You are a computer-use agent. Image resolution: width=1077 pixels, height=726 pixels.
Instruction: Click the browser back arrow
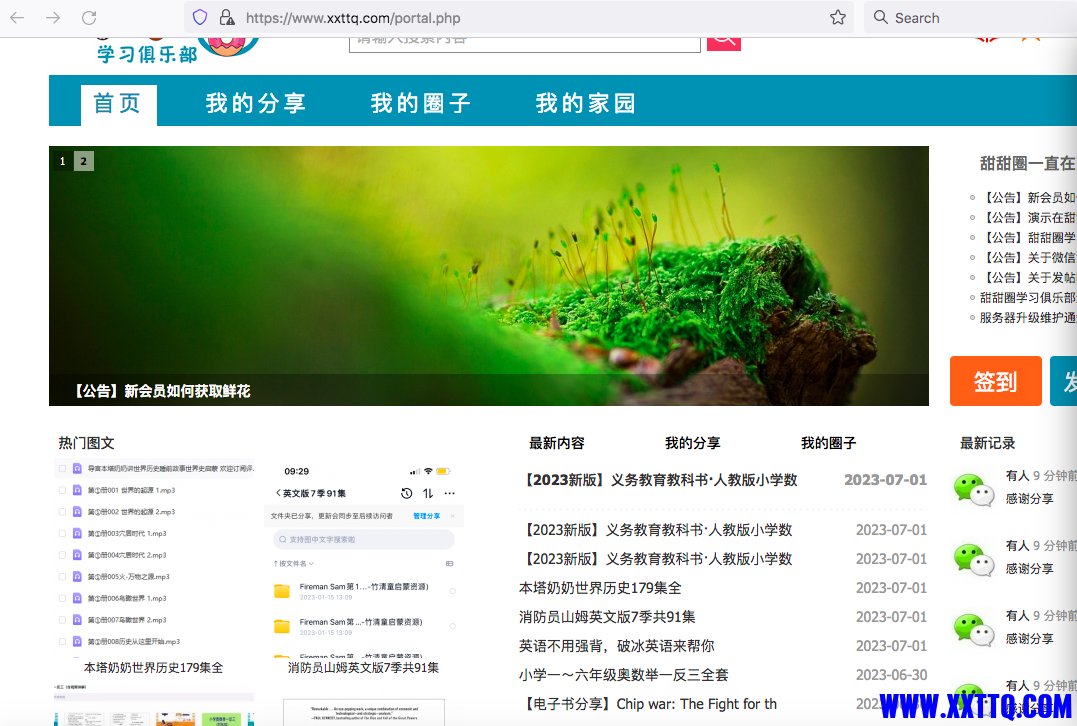click(x=17, y=18)
